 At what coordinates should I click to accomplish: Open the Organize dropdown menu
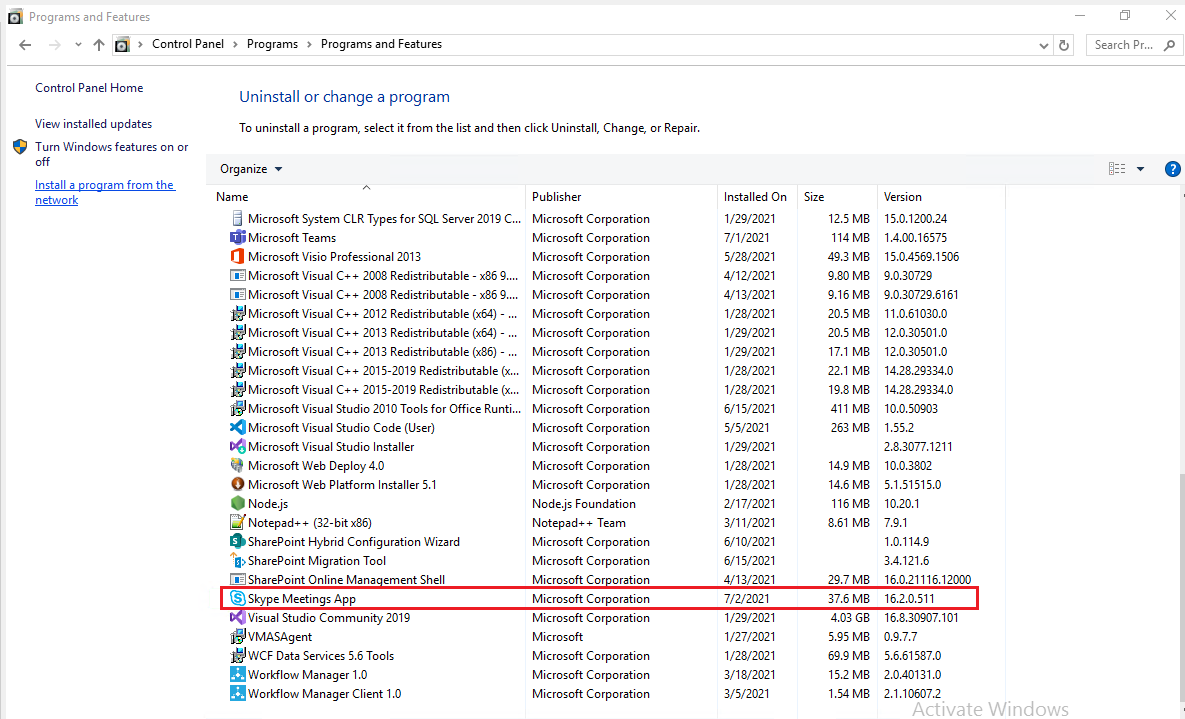coord(251,169)
